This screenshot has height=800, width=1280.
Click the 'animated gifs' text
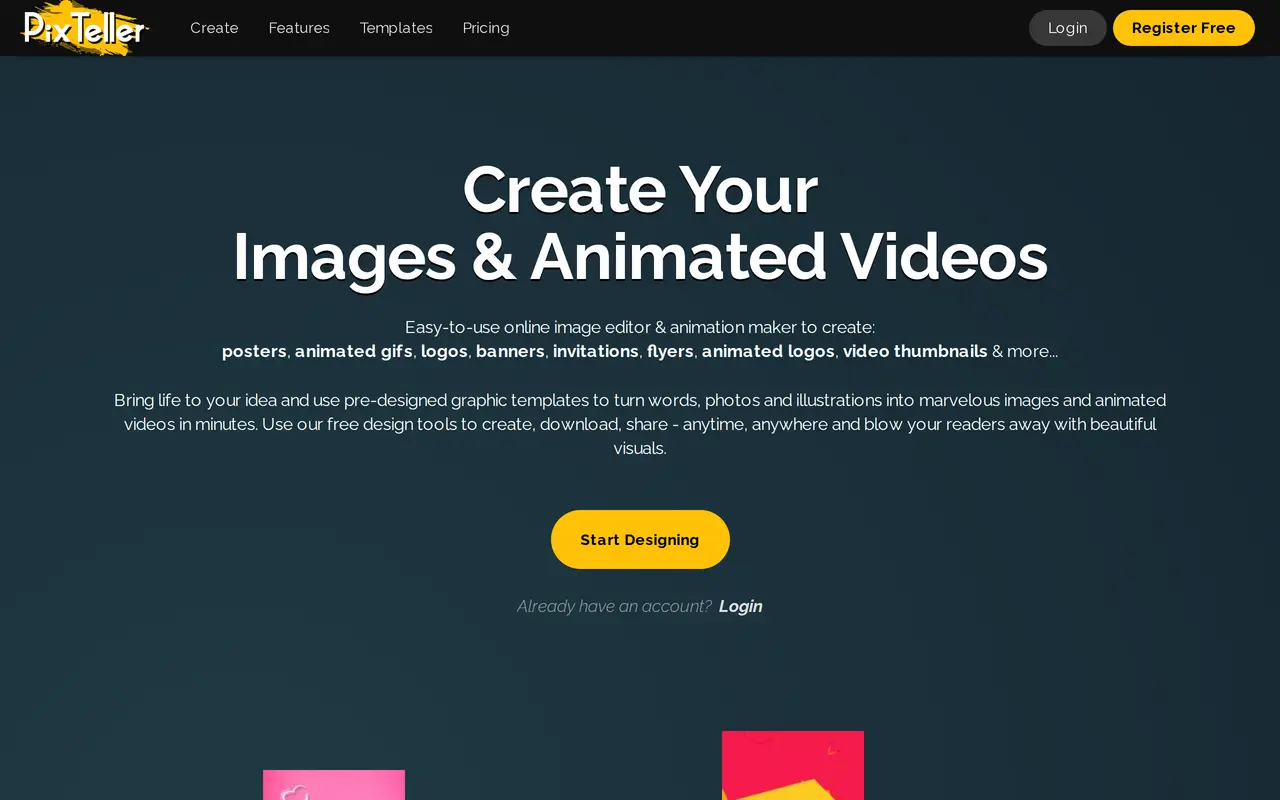point(354,351)
